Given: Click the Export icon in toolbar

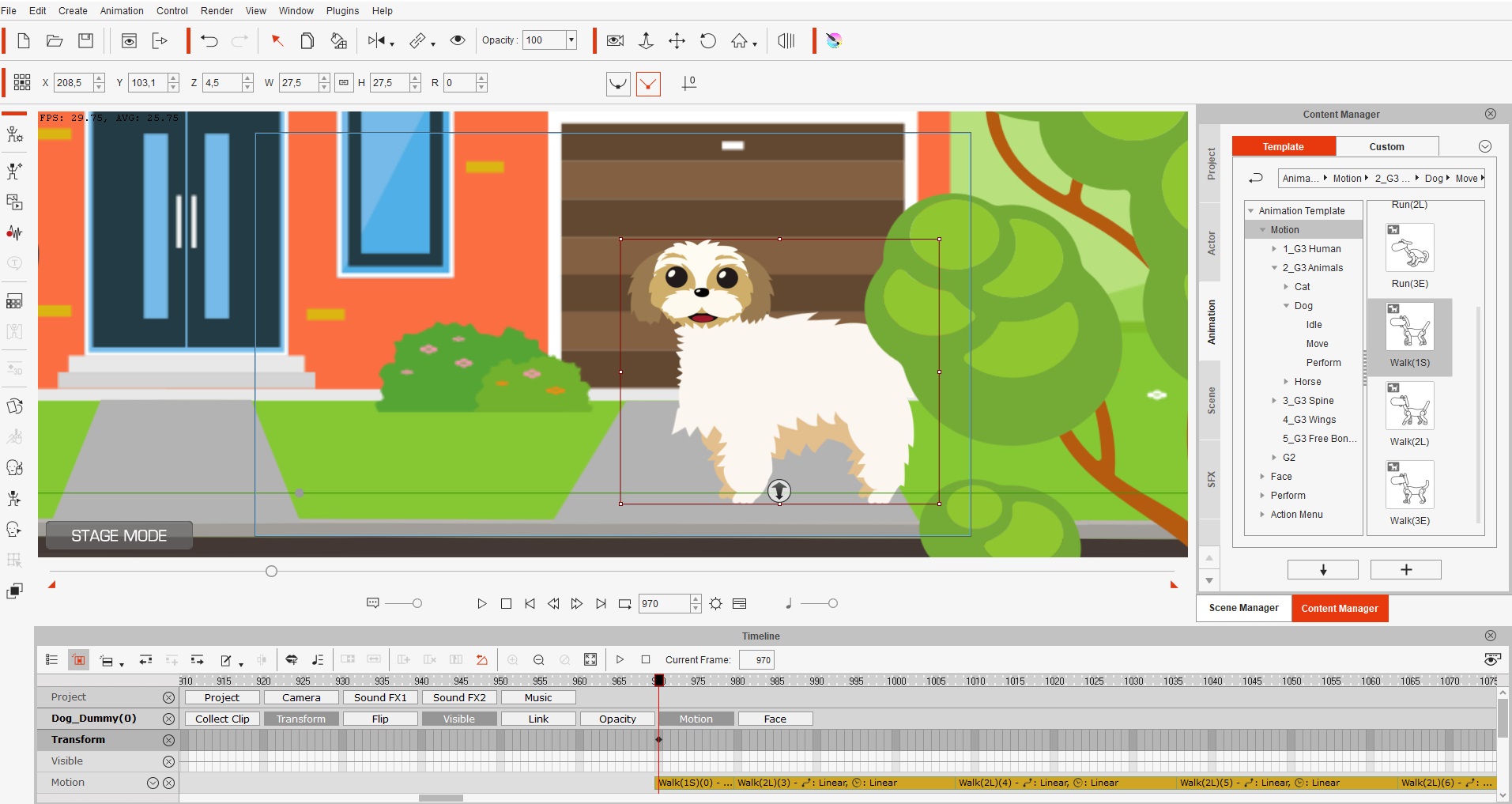Looking at the screenshot, I should tap(160, 41).
